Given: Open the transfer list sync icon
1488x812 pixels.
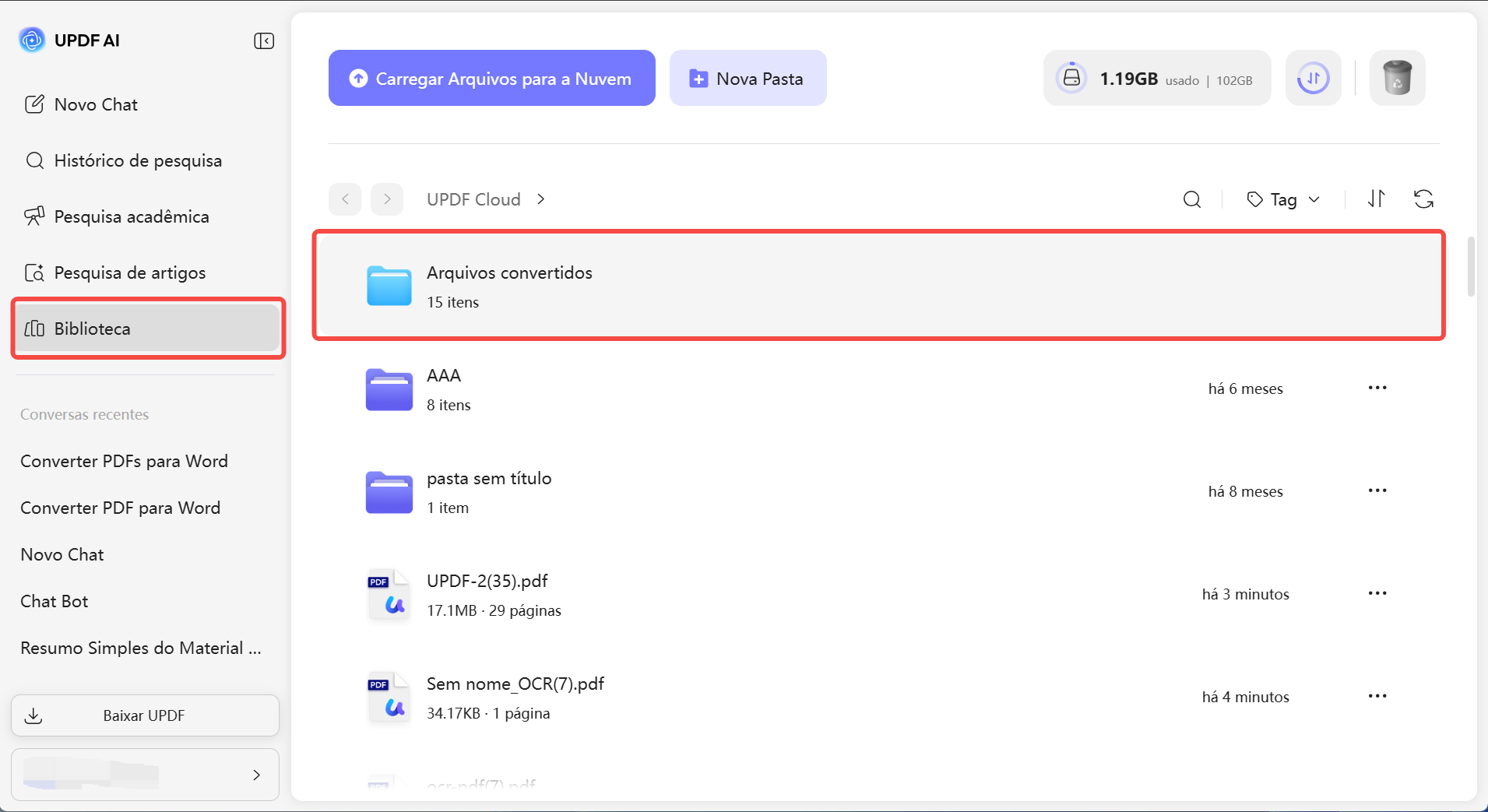Looking at the screenshot, I should (1313, 78).
